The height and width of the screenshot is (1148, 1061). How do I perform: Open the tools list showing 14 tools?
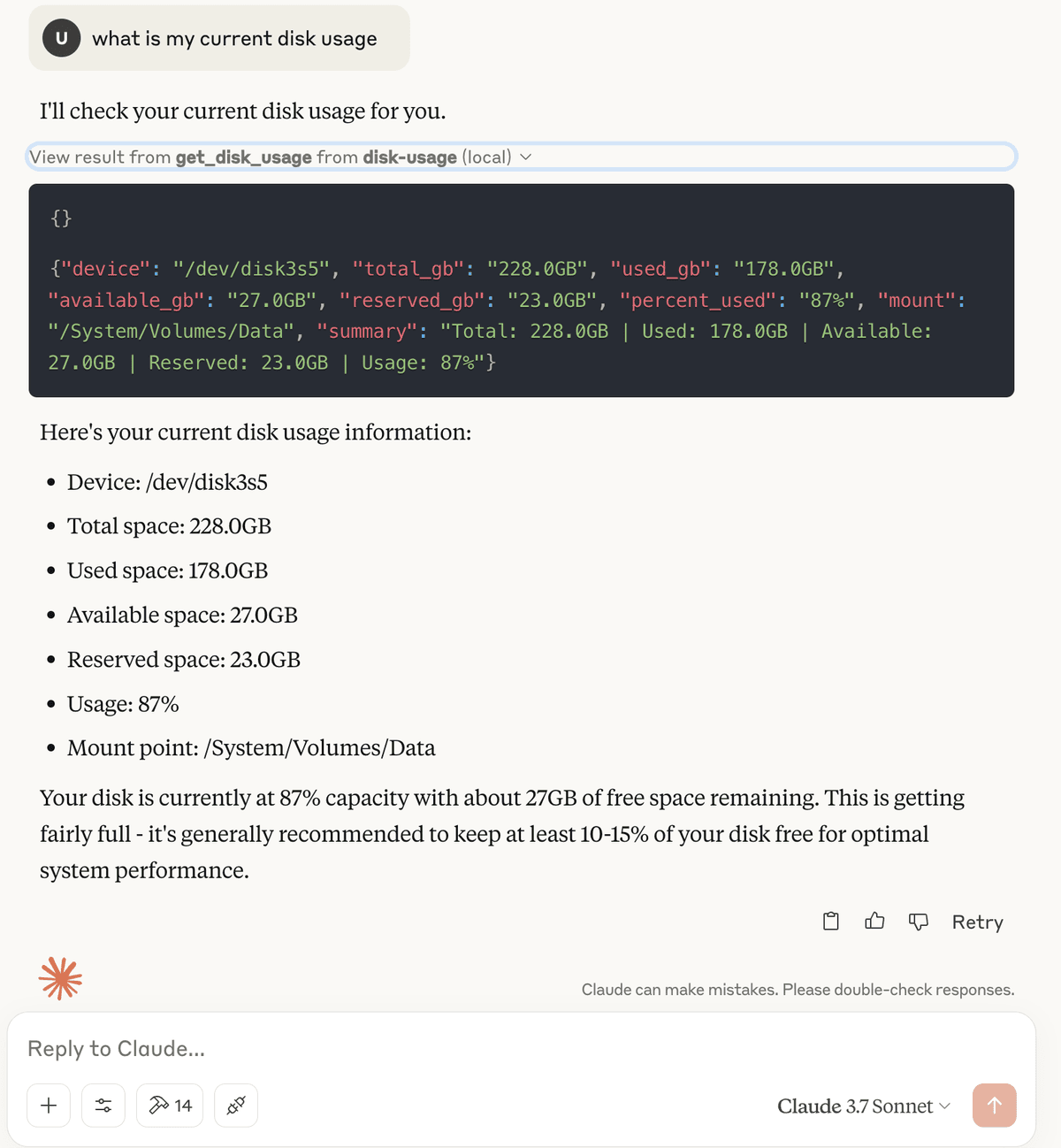(x=170, y=1106)
